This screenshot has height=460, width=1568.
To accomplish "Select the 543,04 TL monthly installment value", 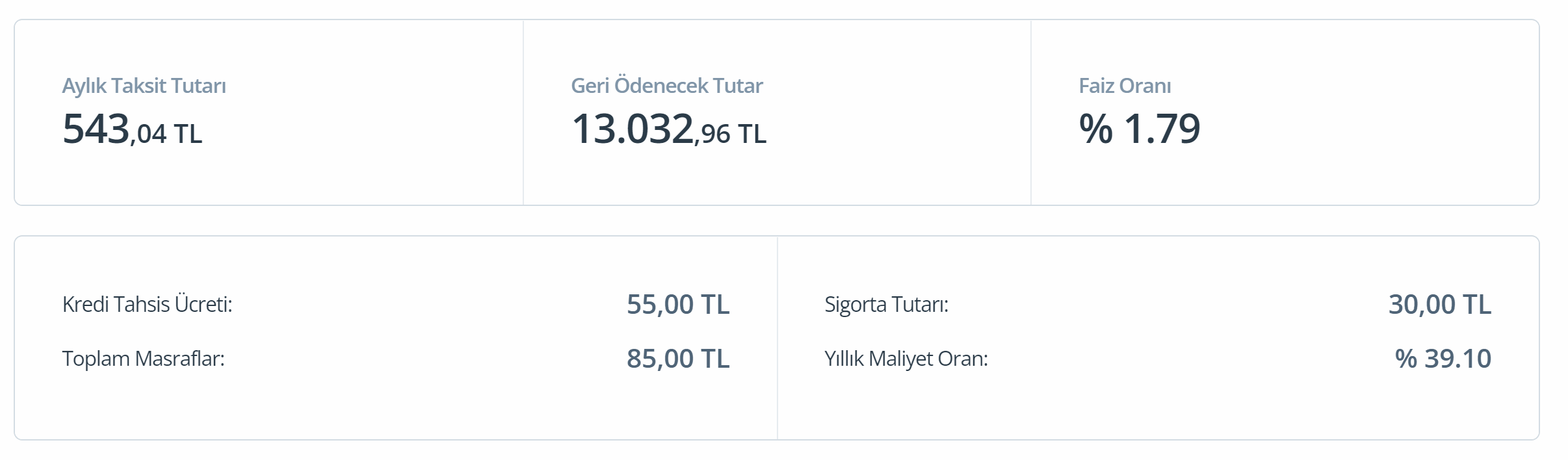I will [x=132, y=129].
